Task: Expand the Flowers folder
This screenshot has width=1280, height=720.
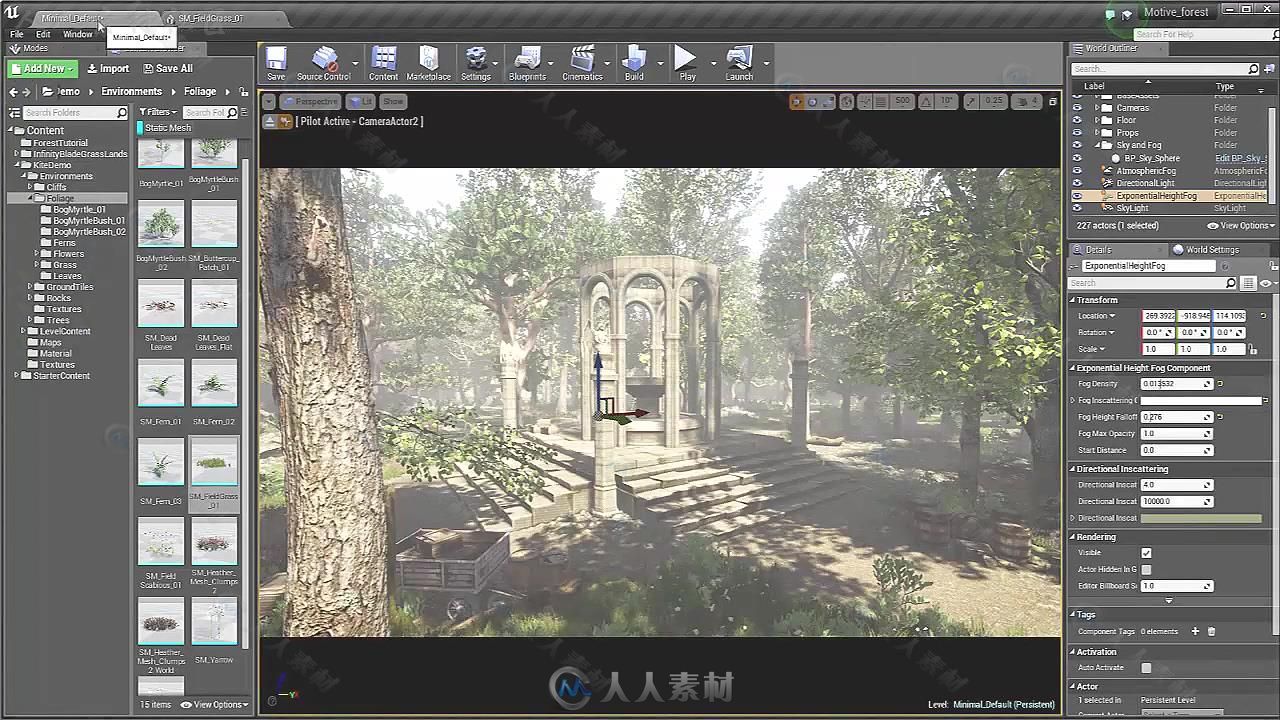Action: click(x=38, y=254)
